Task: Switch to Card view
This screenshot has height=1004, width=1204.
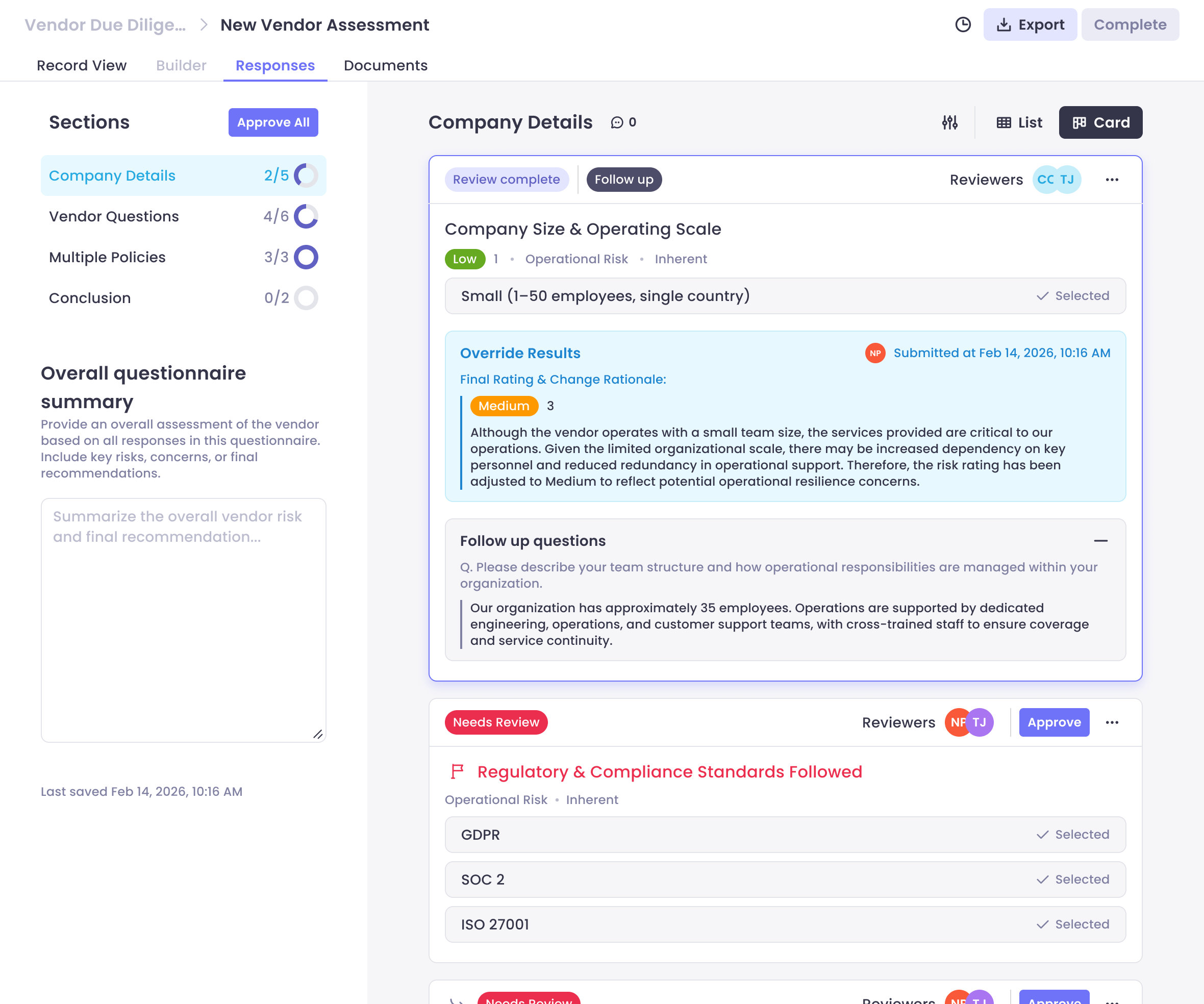Action: pyautogui.click(x=1100, y=122)
